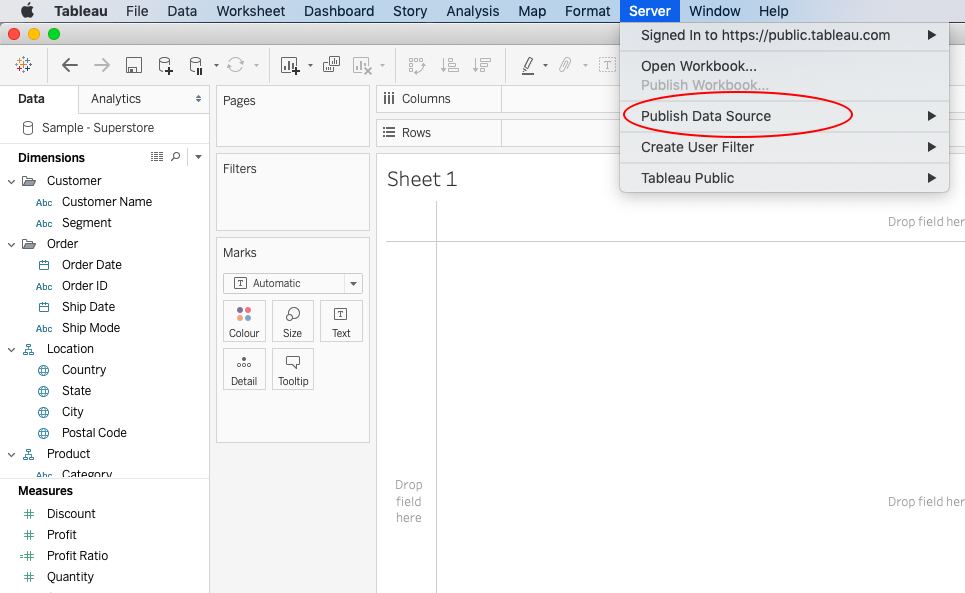Click the Text marks card button

point(341,321)
